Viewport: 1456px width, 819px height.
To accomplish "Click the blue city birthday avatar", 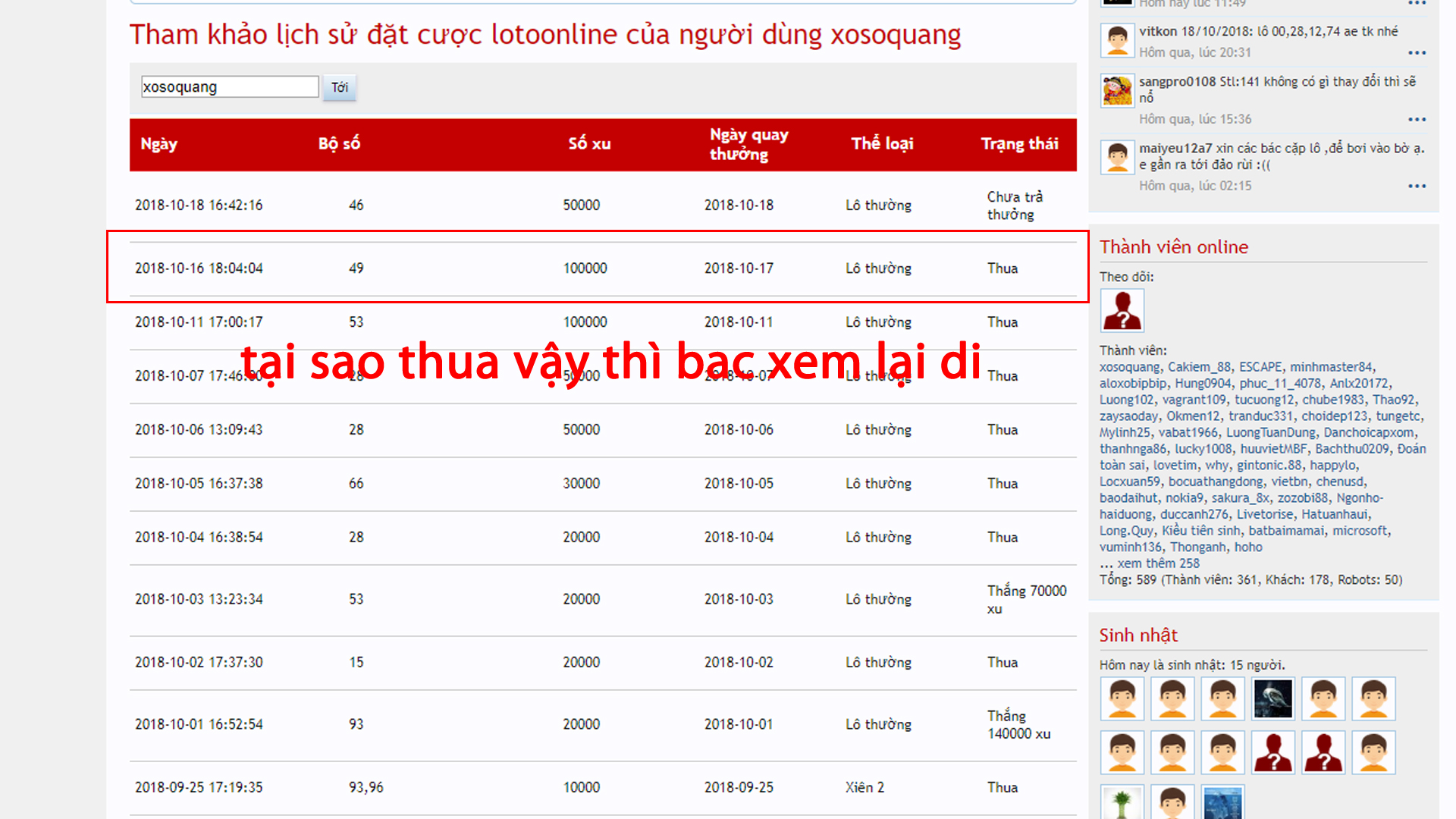I will click(1222, 802).
